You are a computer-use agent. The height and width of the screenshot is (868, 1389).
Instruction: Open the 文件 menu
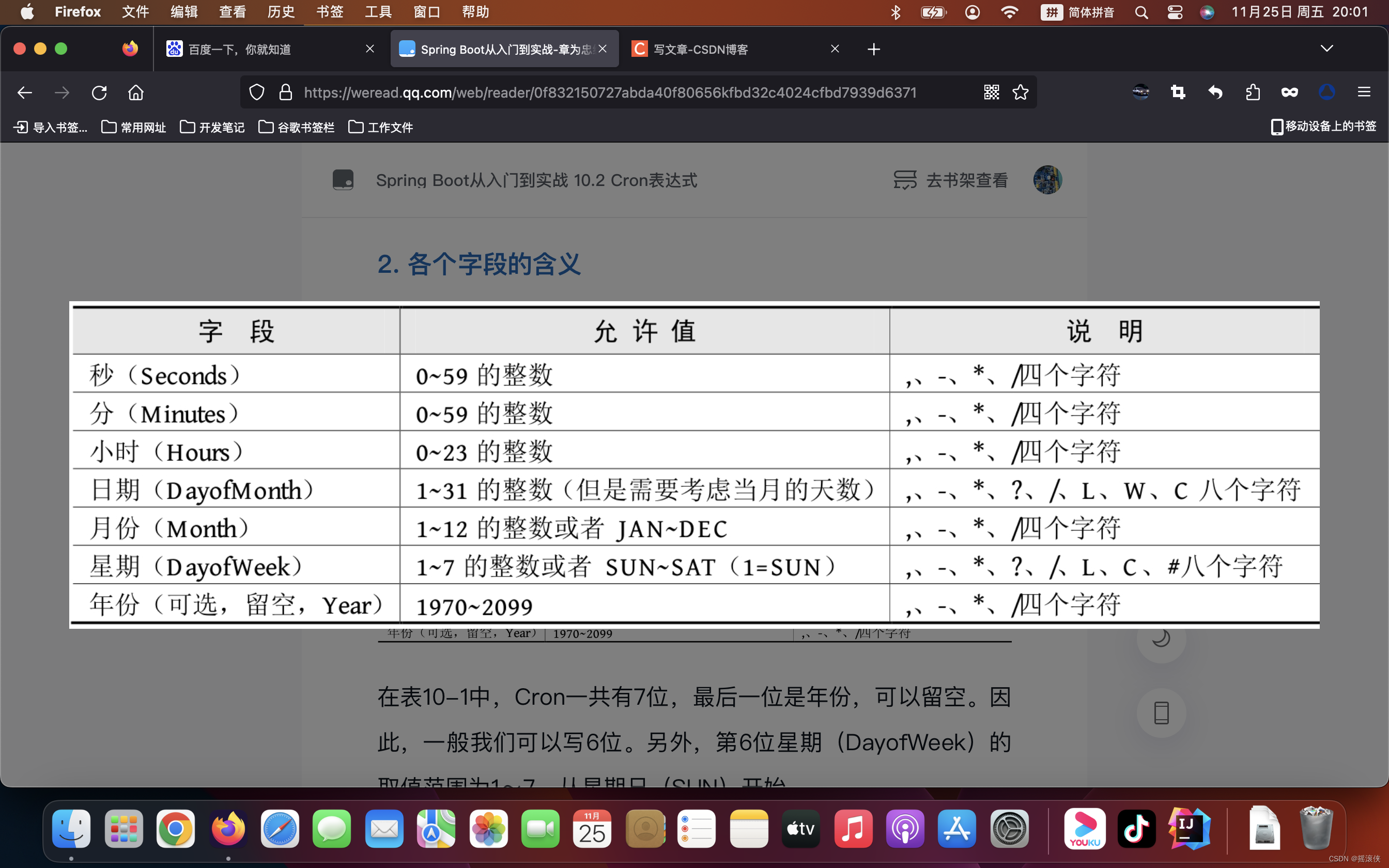click(135, 12)
